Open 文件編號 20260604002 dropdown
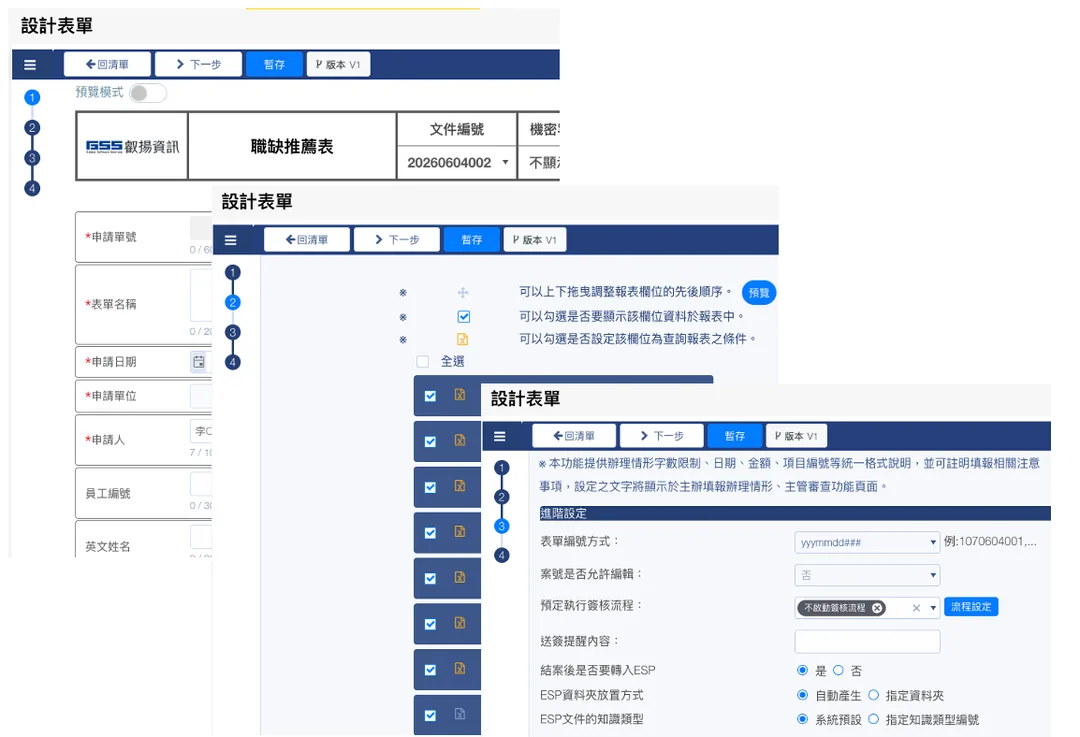1080x737 pixels. click(457, 163)
